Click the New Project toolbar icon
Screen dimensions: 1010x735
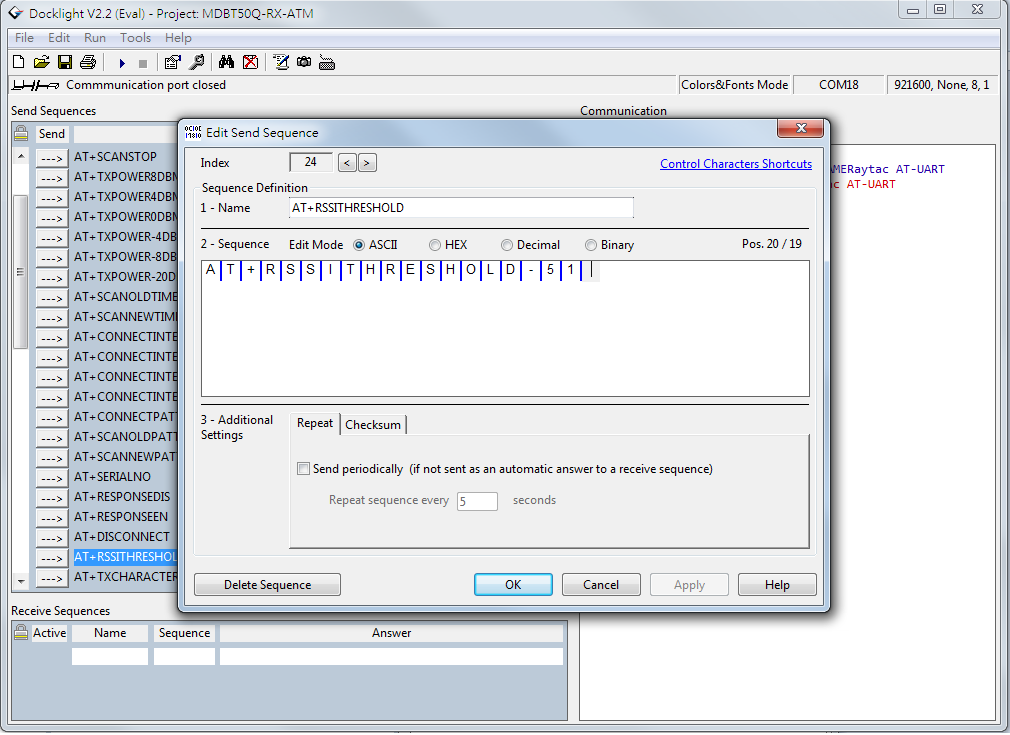coord(20,62)
